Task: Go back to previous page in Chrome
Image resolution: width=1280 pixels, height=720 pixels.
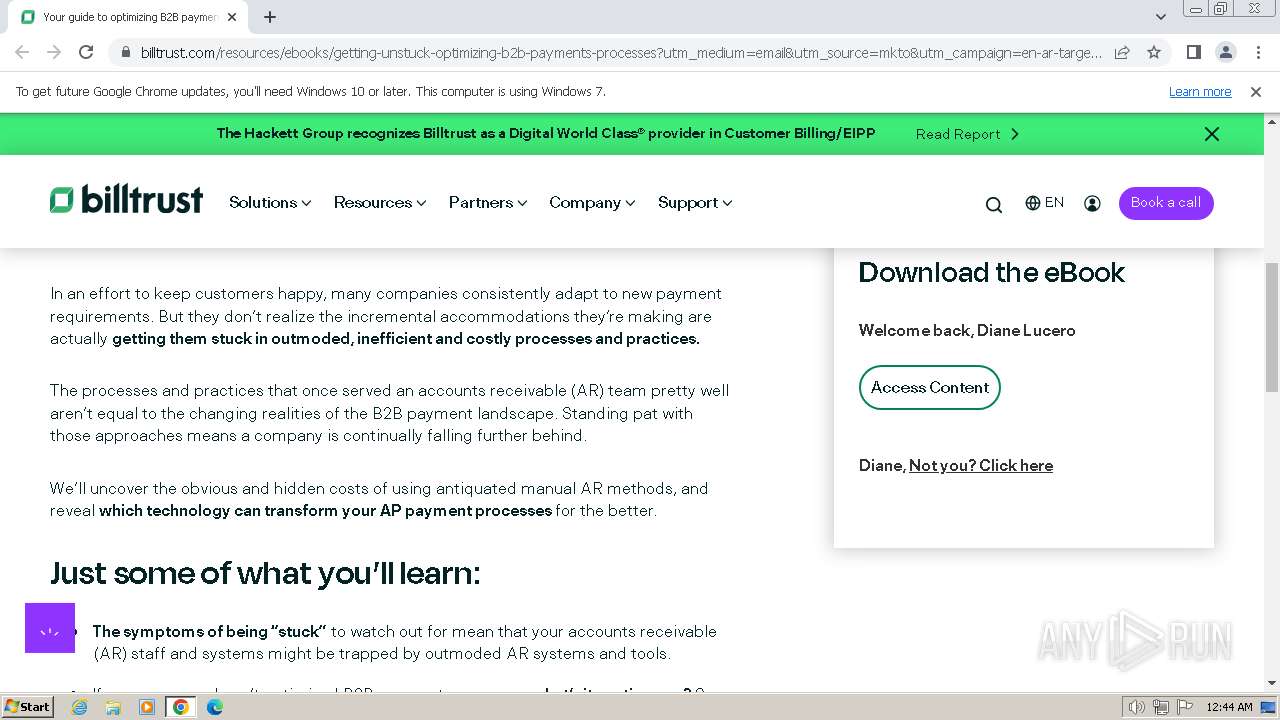Action: [22, 52]
